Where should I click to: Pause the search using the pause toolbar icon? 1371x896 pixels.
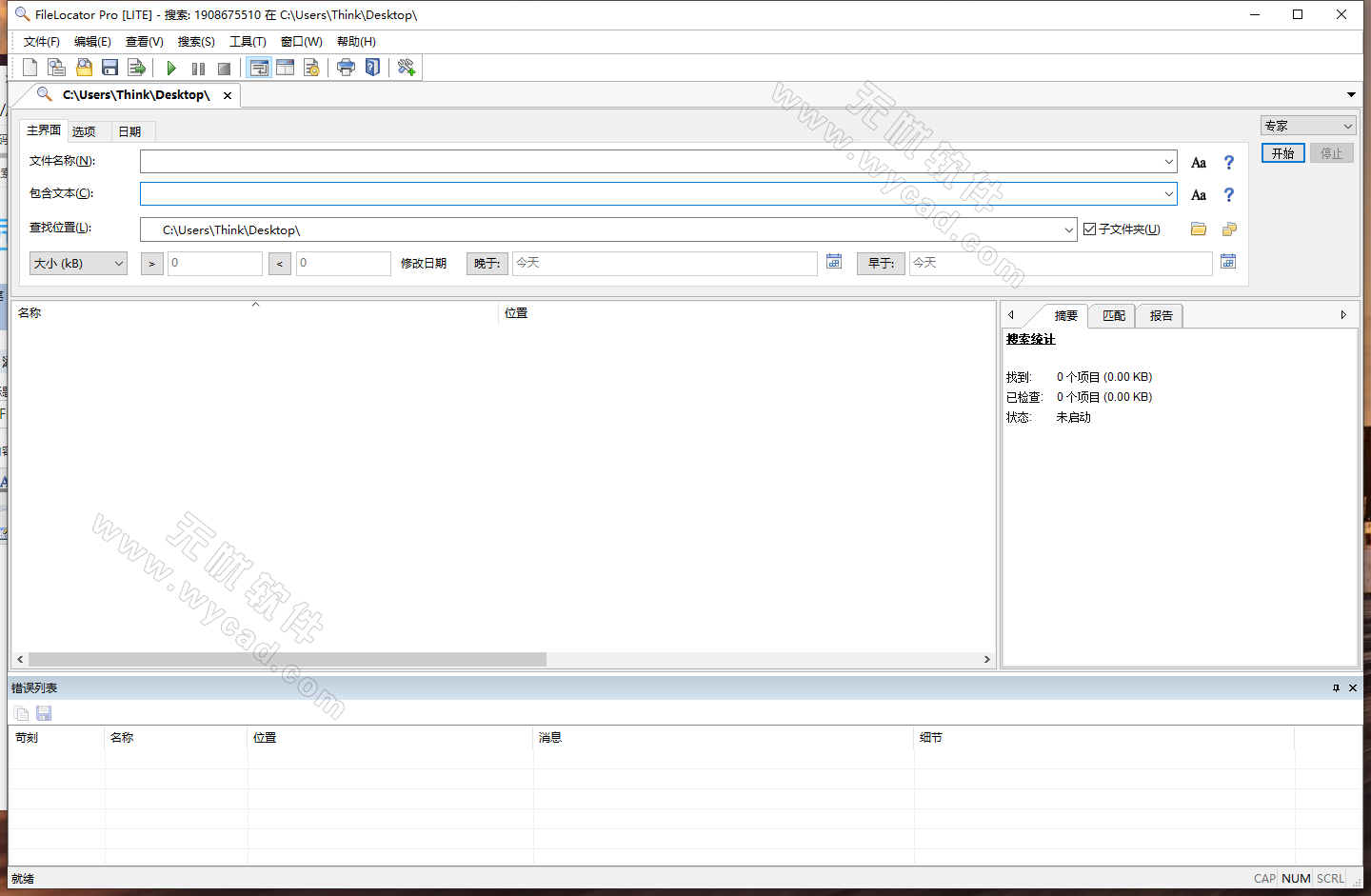(198, 67)
